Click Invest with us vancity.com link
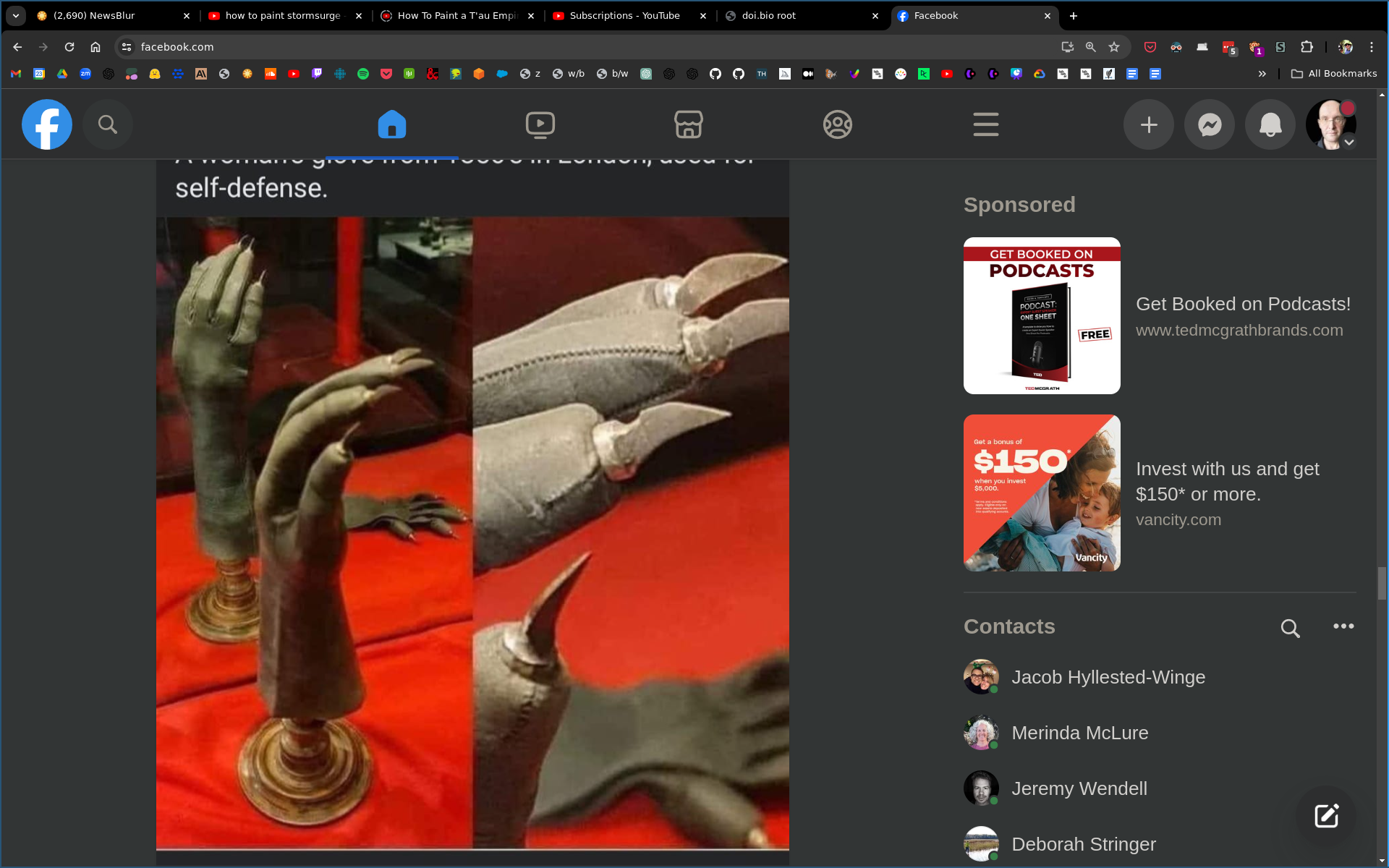 point(1228,493)
